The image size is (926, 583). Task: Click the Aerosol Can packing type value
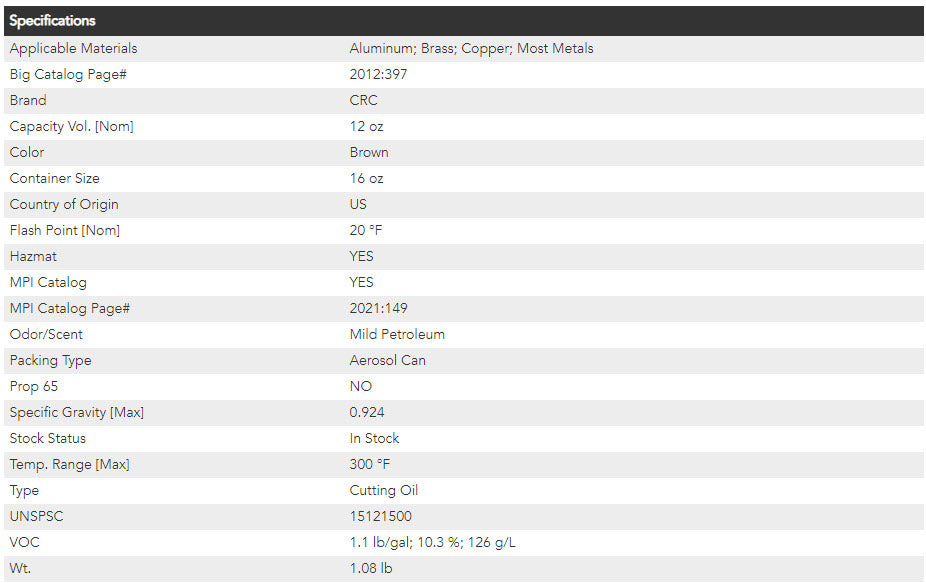click(x=387, y=360)
